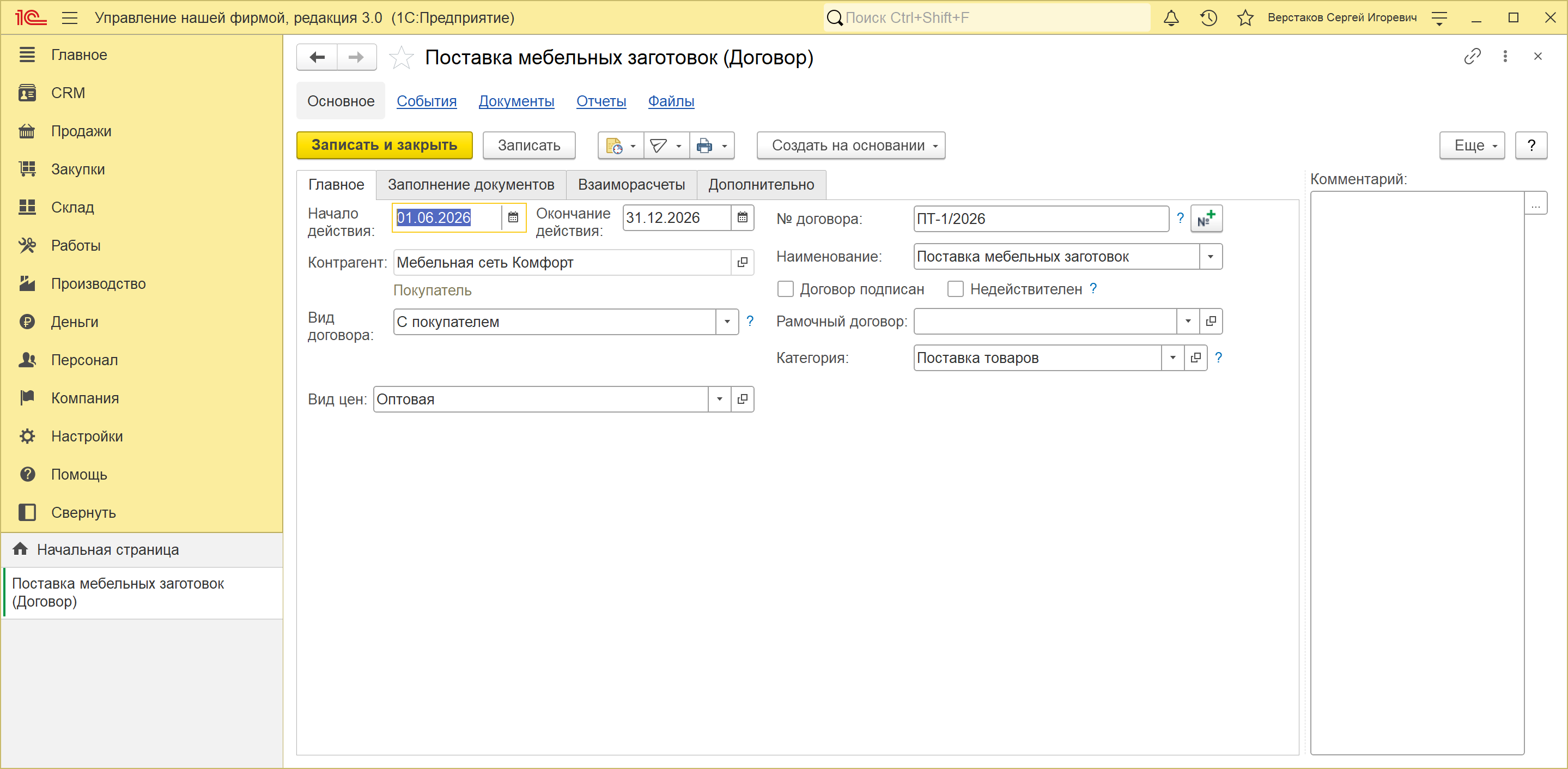The image size is (1568, 769).
Task: Click the notifications bell icon
Action: [1171, 17]
